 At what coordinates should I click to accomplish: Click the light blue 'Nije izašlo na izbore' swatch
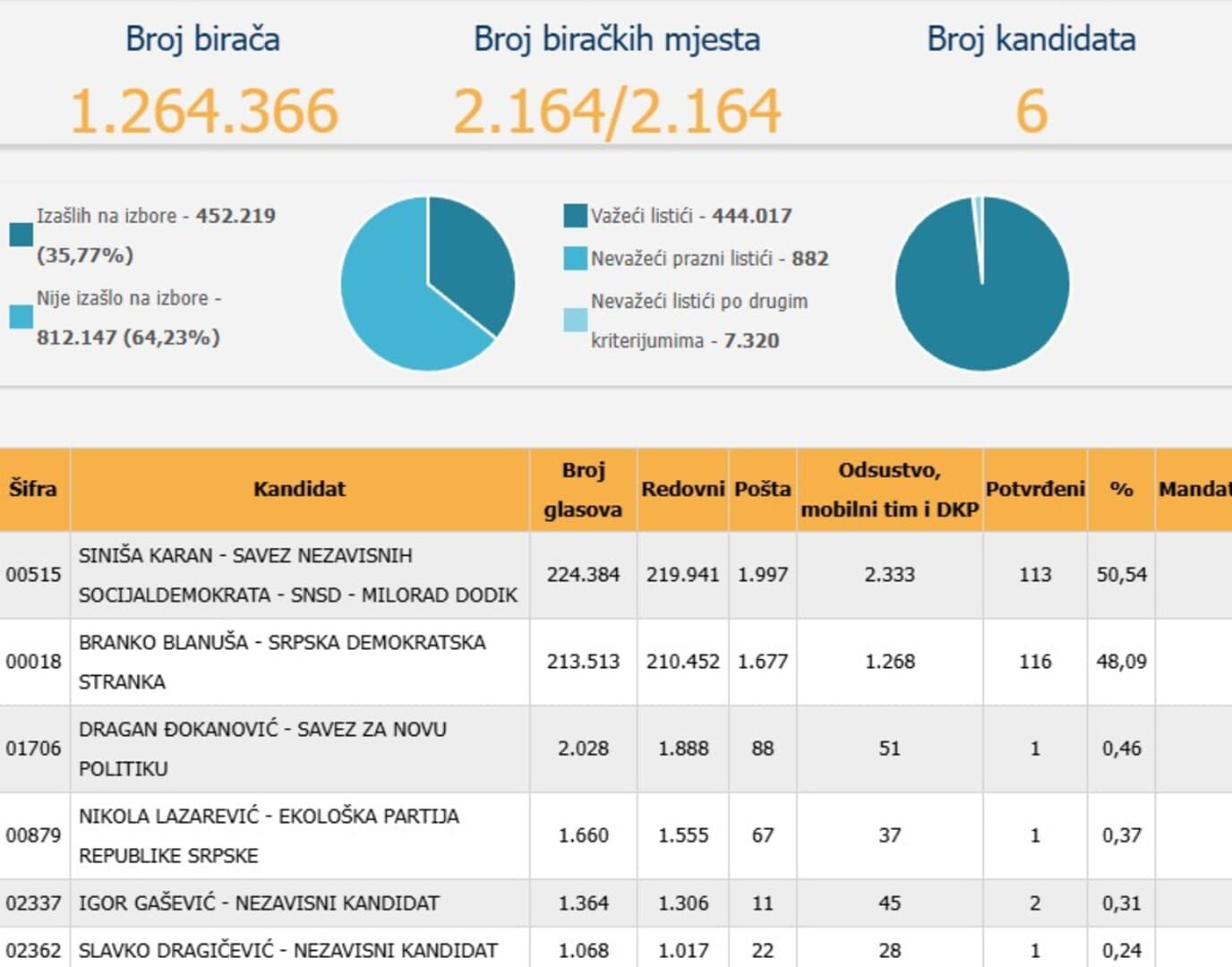pyautogui.click(x=21, y=317)
